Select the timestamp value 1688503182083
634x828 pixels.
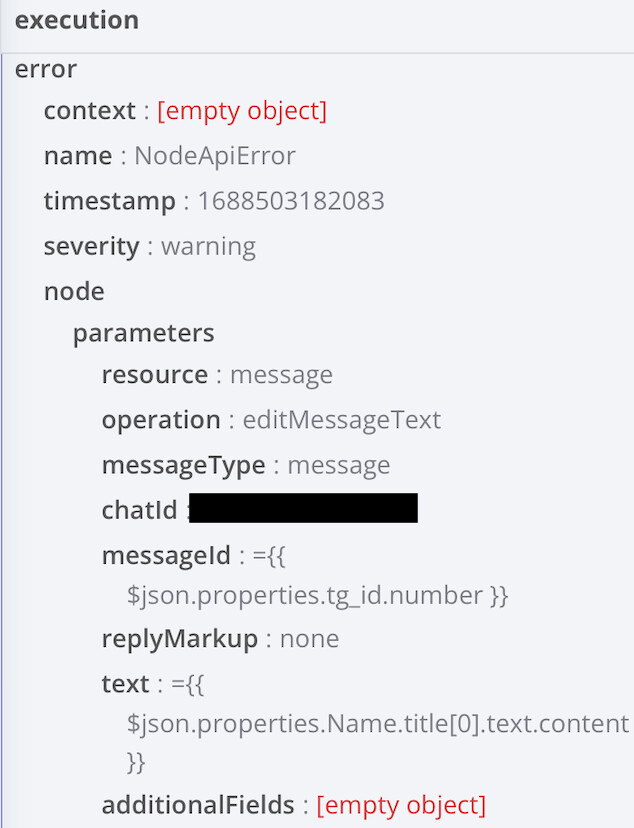click(290, 201)
